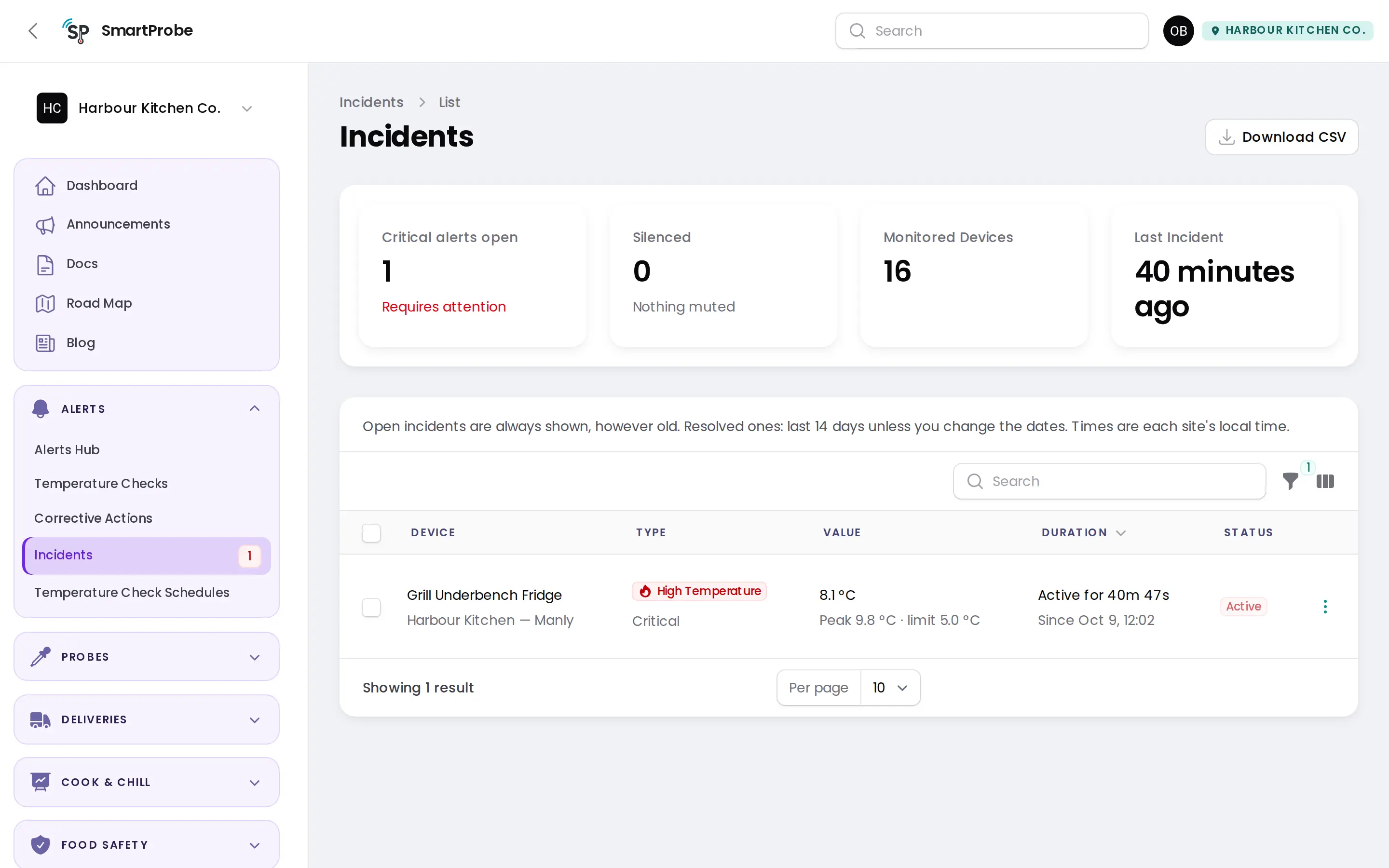Click the Dashboard home icon
1389x868 pixels.
pyautogui.click(x=45, y=186)
